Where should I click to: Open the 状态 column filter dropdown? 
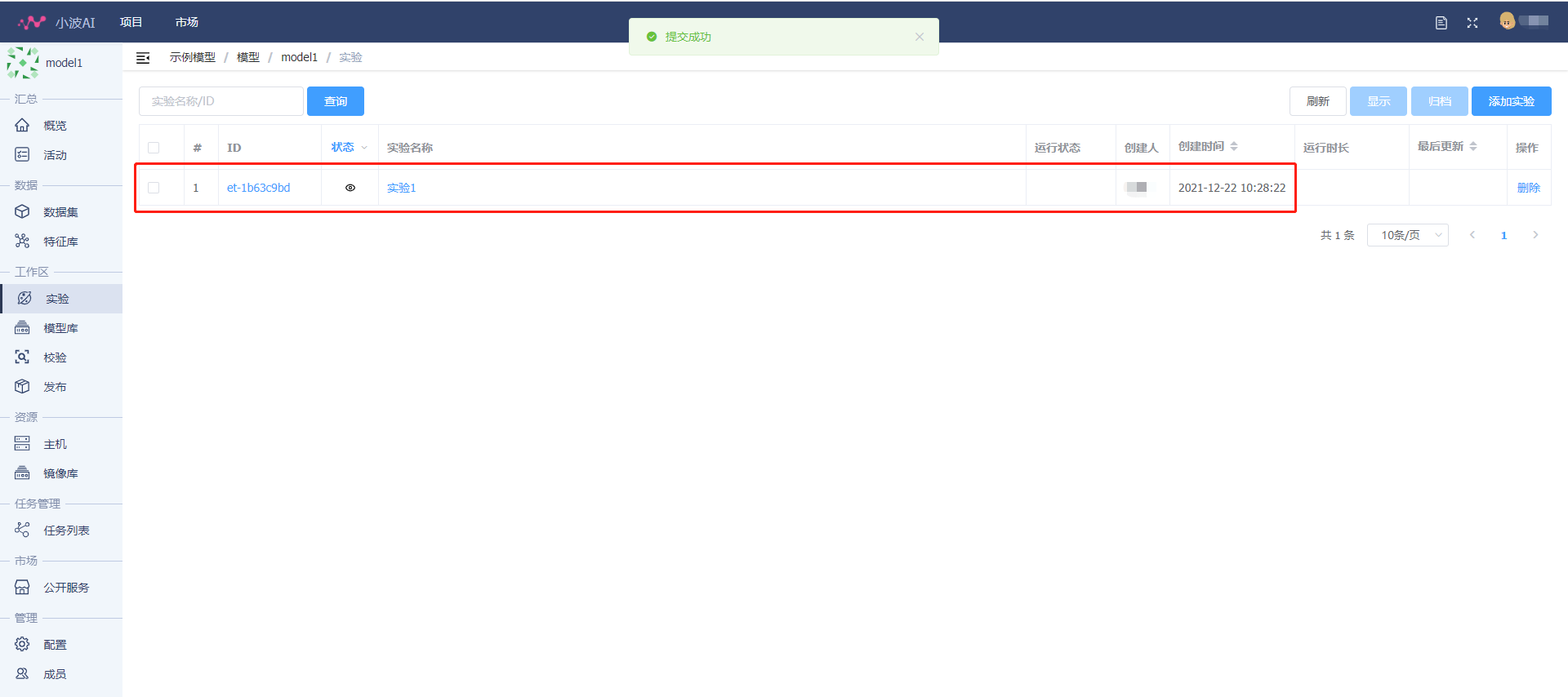tap(364, 148)
